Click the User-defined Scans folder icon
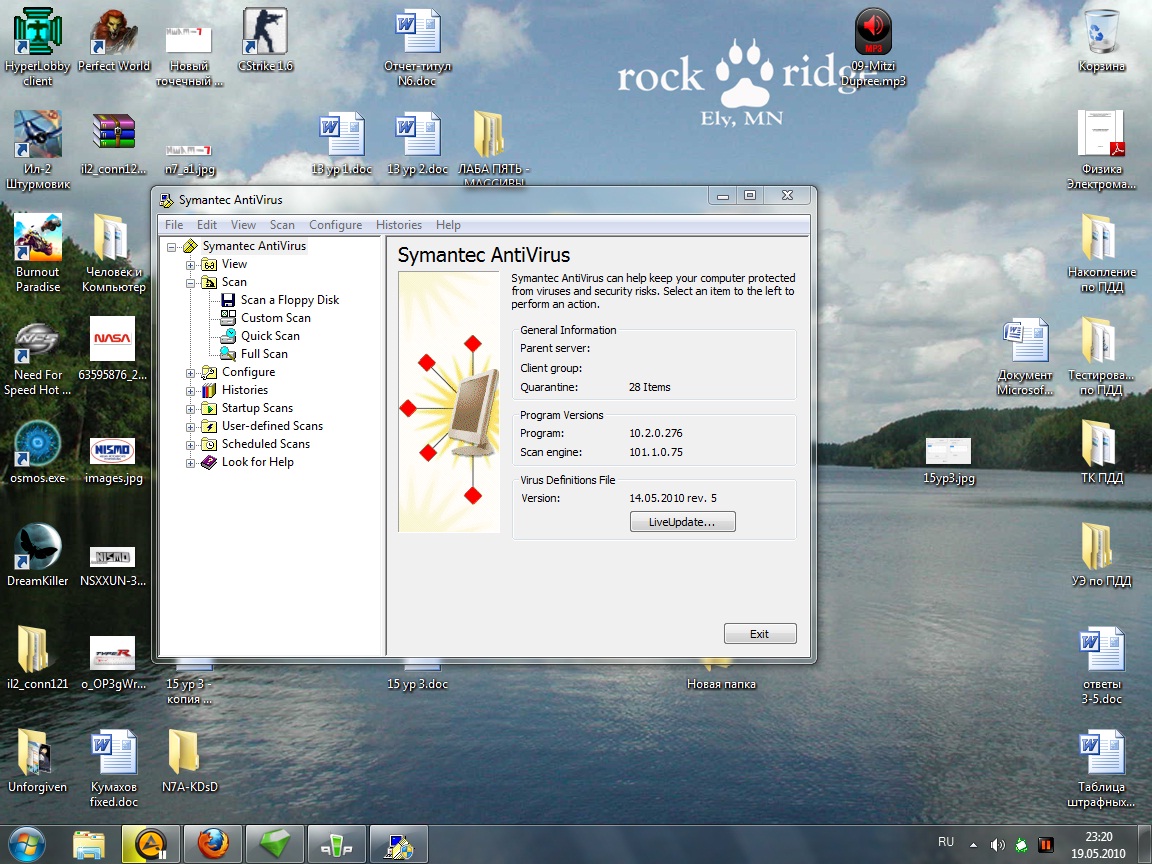Viewport: 1152px width, 864px height. [x=209, y=426]
